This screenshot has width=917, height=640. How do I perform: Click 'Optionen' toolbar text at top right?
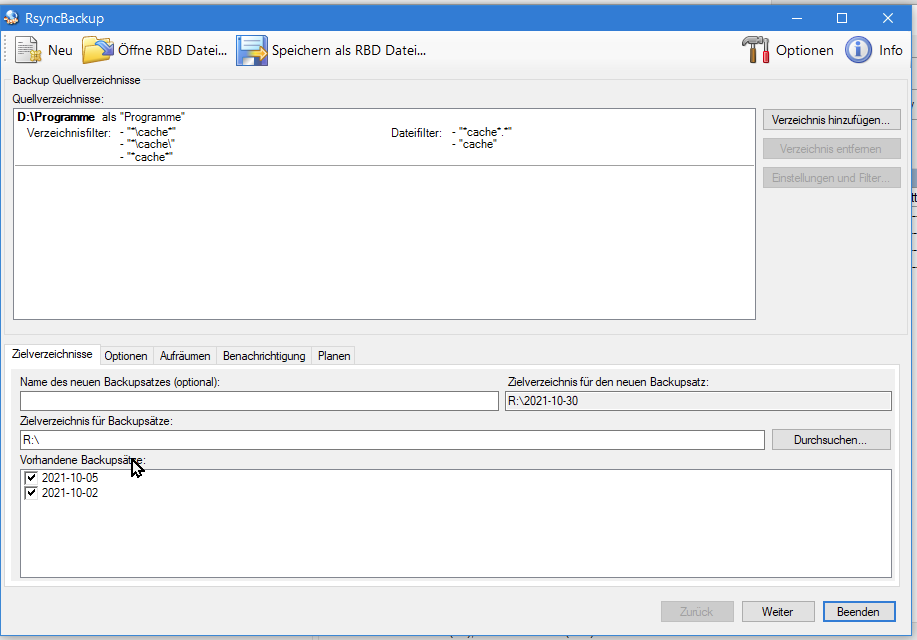[805, 50]
